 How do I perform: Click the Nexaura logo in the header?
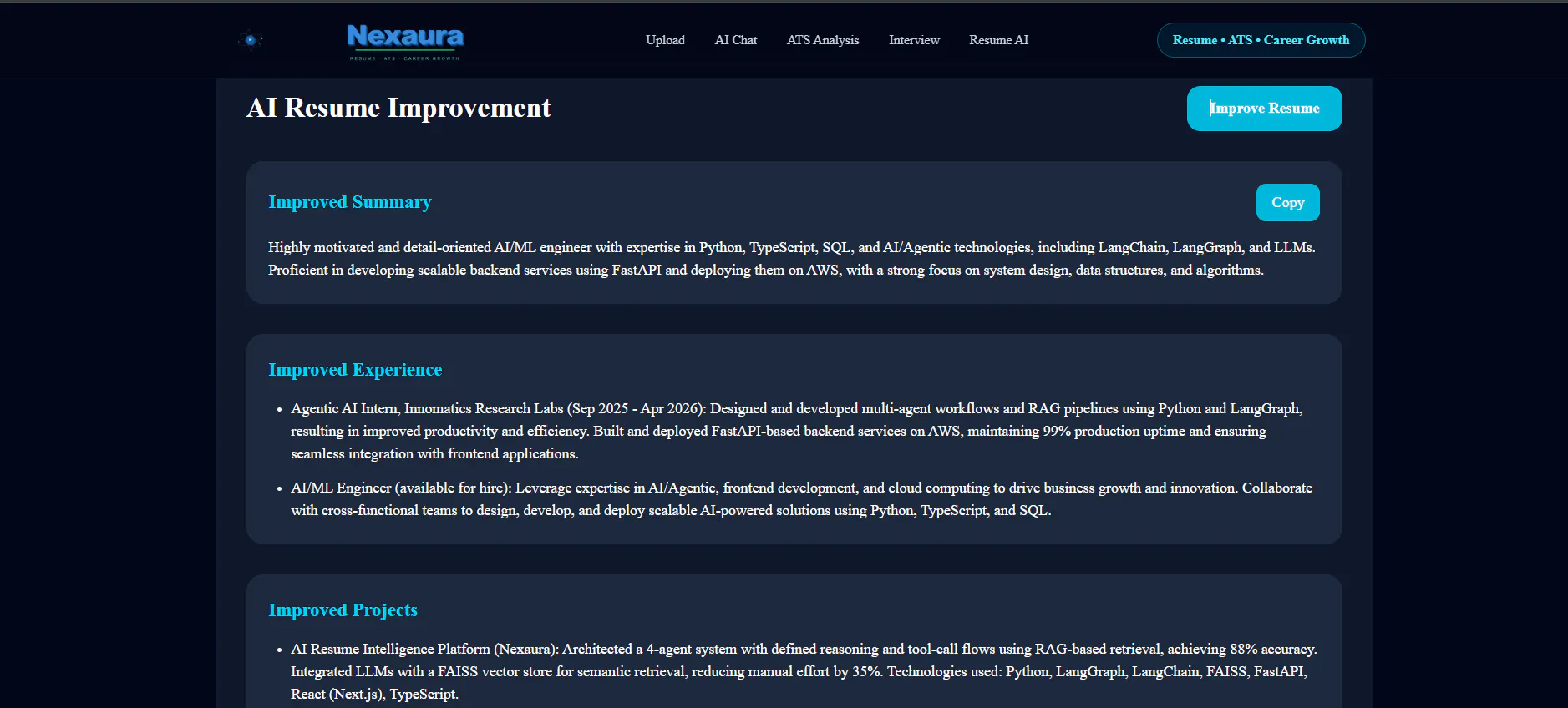pyautogui.click(x=405, y=41)
